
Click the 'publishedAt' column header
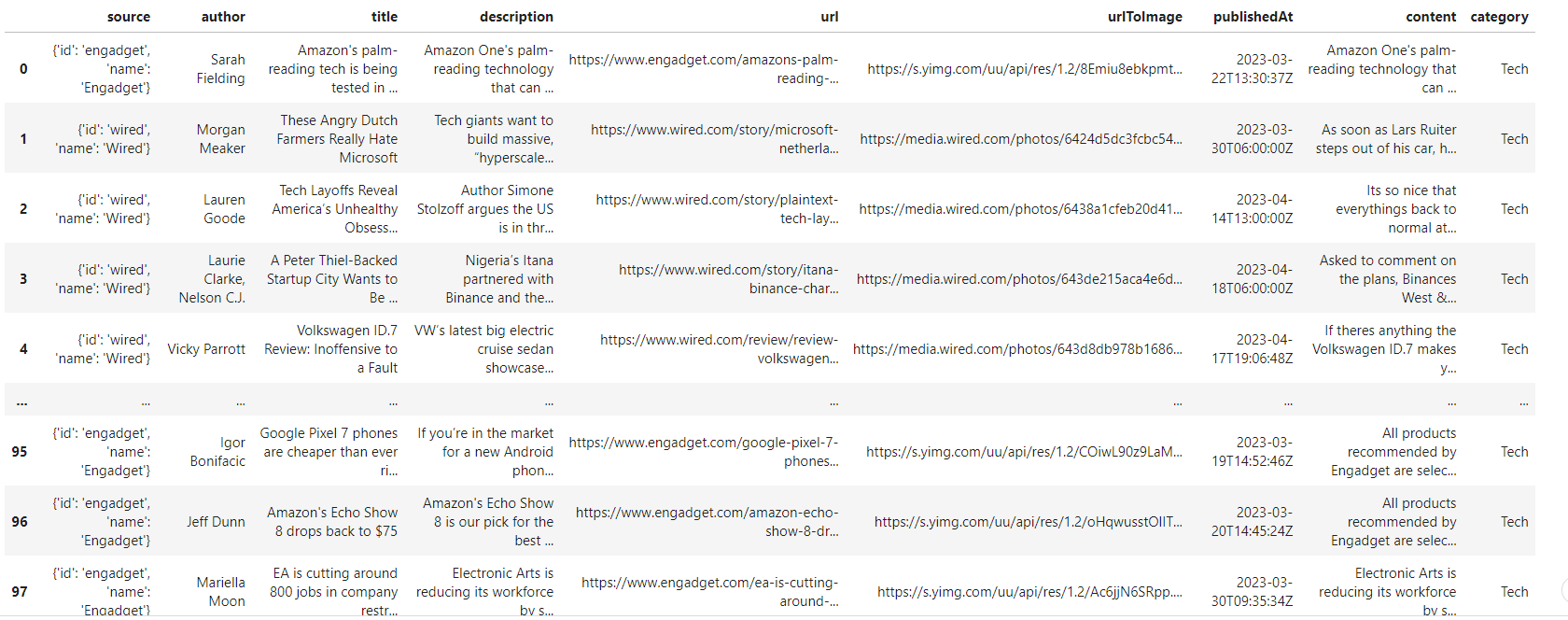(1253, 17)
